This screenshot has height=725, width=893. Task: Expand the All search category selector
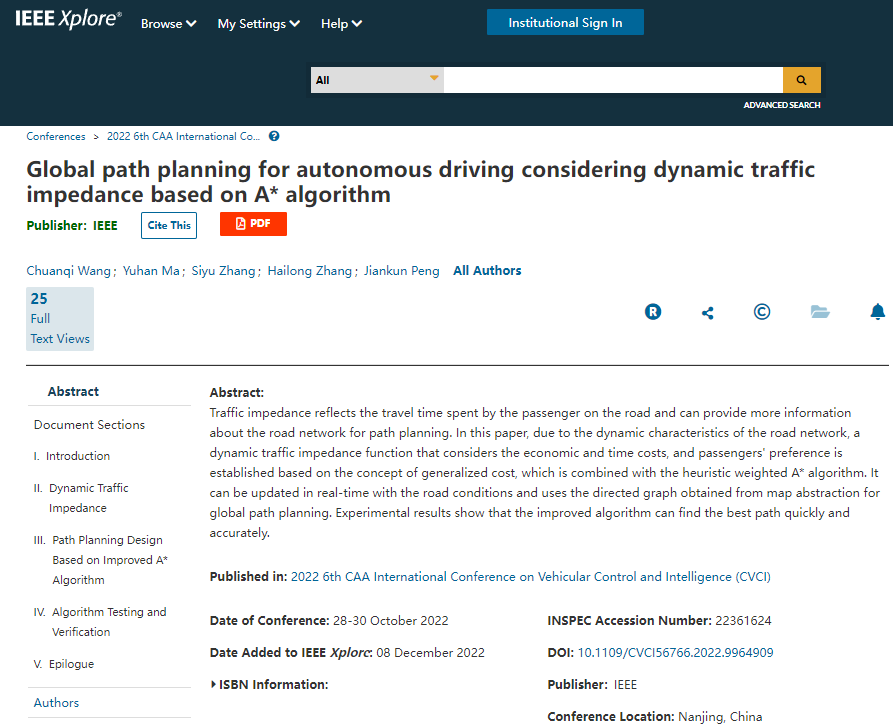point(377,80)
